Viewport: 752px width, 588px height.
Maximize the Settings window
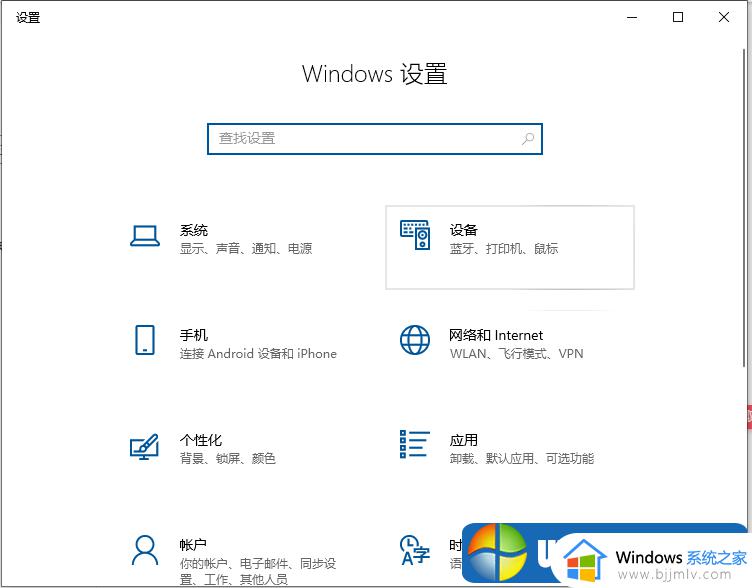(678, 18)
